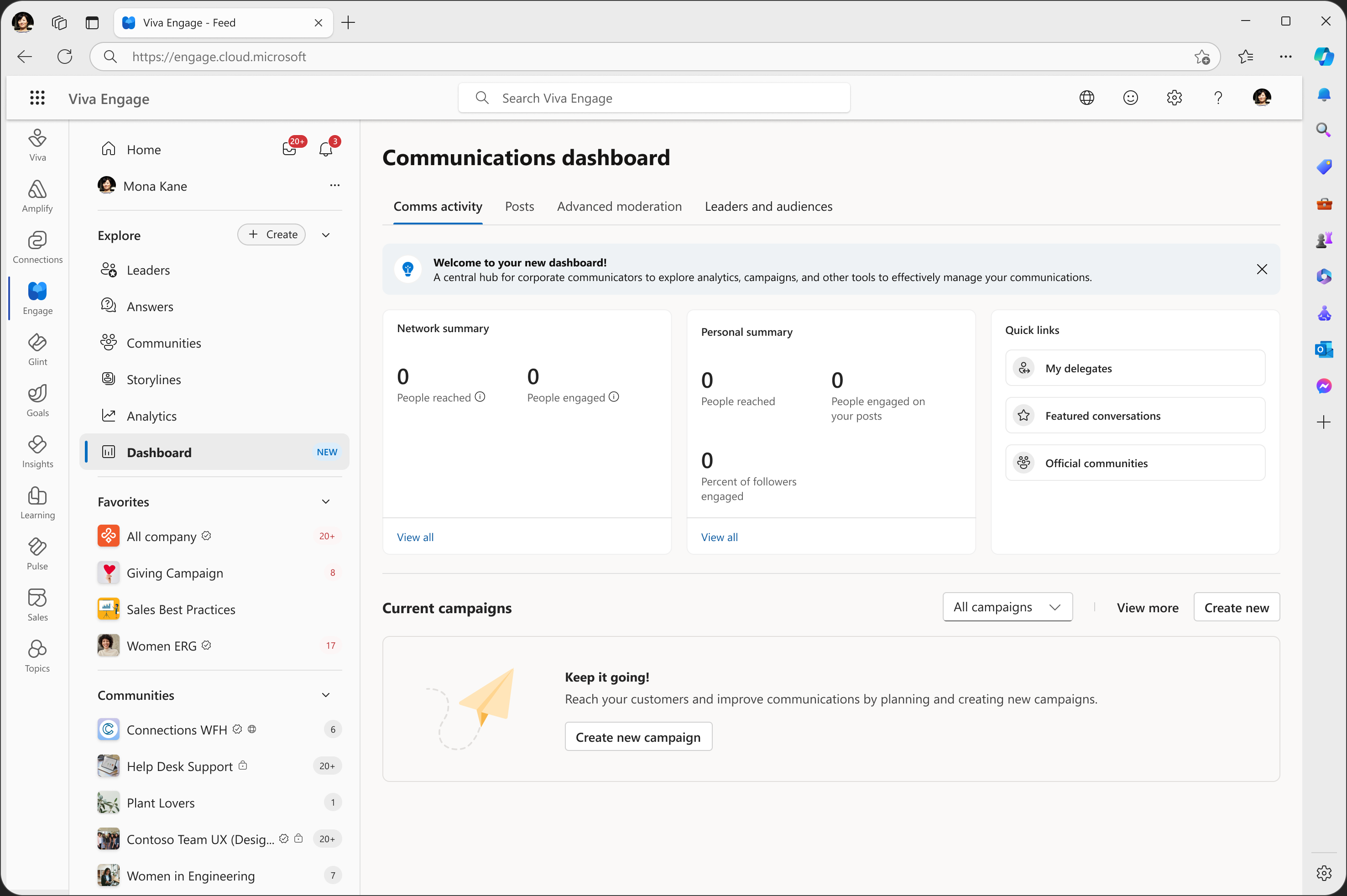Viewport: 1347px width, 896px height.
Task: Open Viva Connections from the app rail
Action: click(x=37, y=247)
